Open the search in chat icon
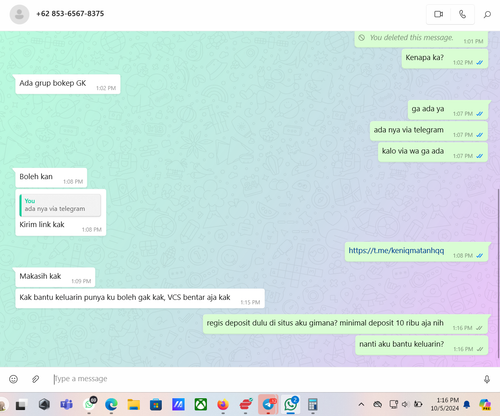Image resolution: width=500 pixels, height=416 pixels. pyautogui.click(x=487, y=14)
